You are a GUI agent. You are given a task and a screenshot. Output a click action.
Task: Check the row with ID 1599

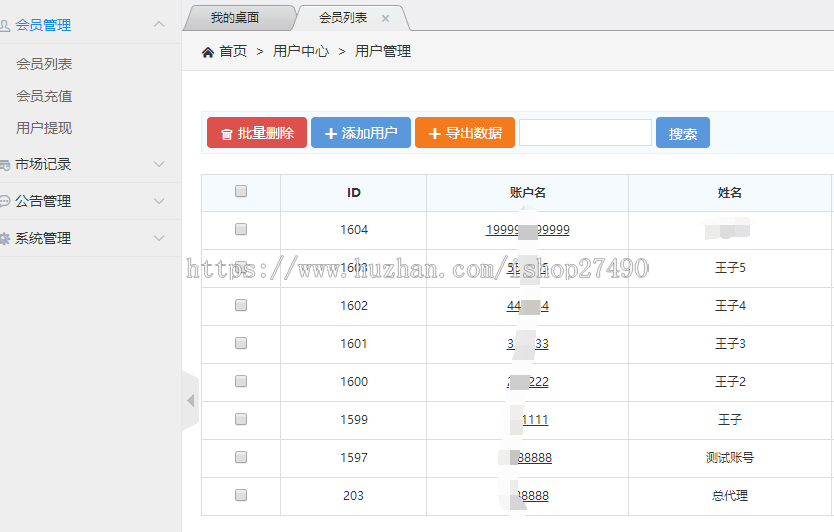pos(241,419)
